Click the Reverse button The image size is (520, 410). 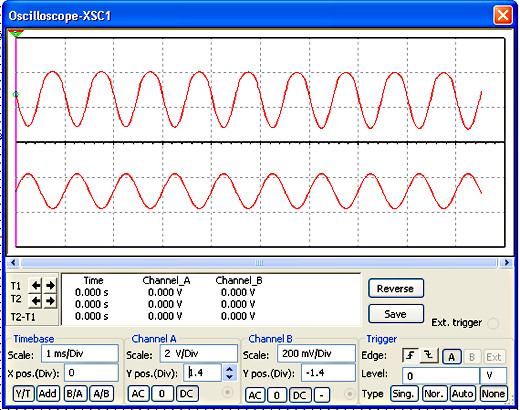pos(396,288)
